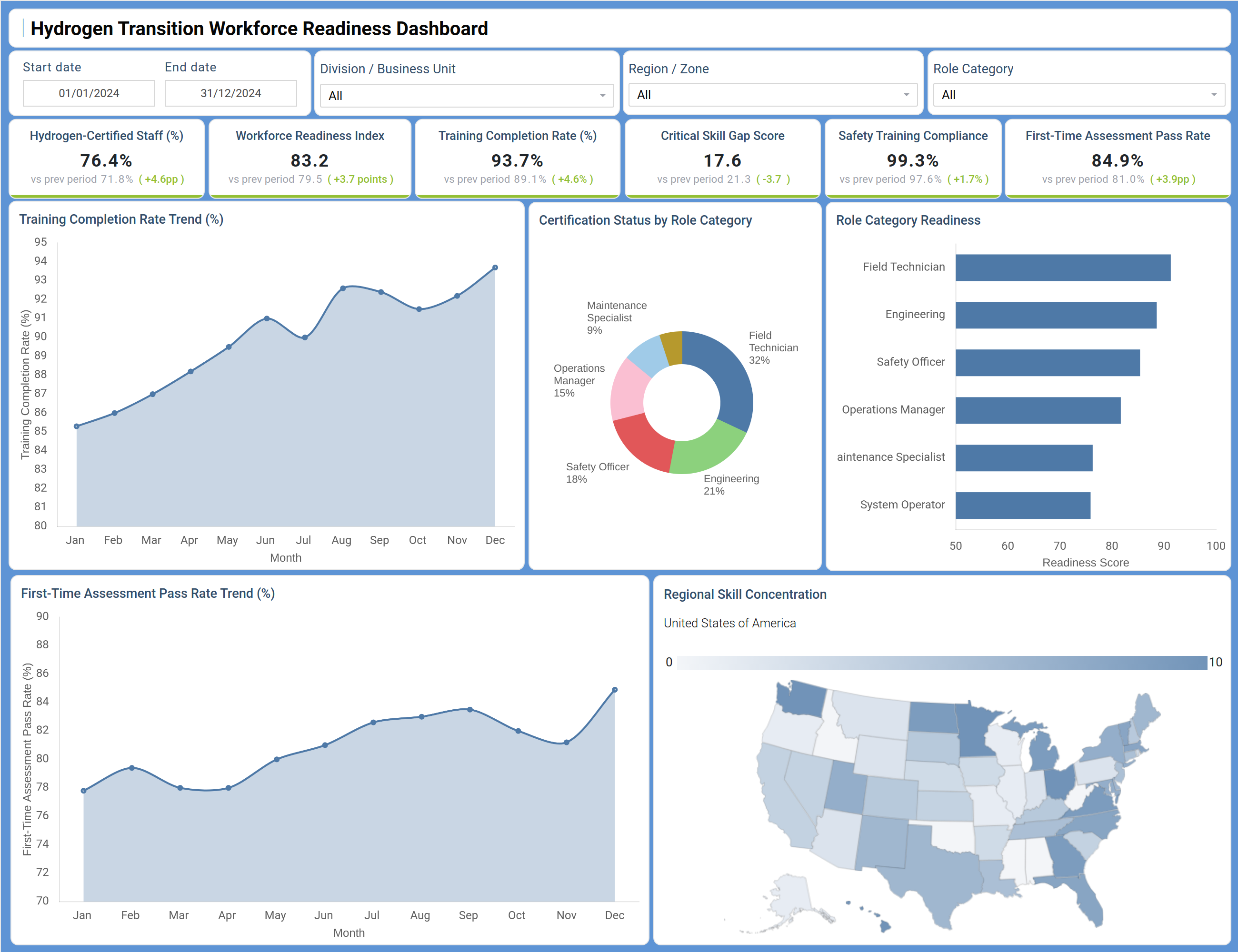Click the Nov data point on Pass Rate trend
This screenshot has width=1238, height=952.
point(566,743)
